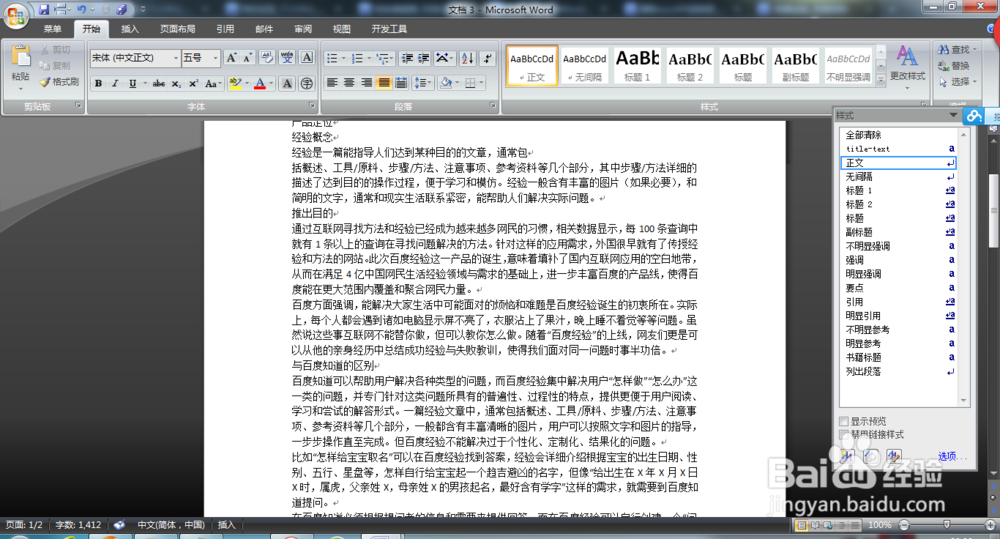Viewport: 1000px width, 539px height.
Task: Open text highlight color yellow swatch
Action: (x=235, y=84)
